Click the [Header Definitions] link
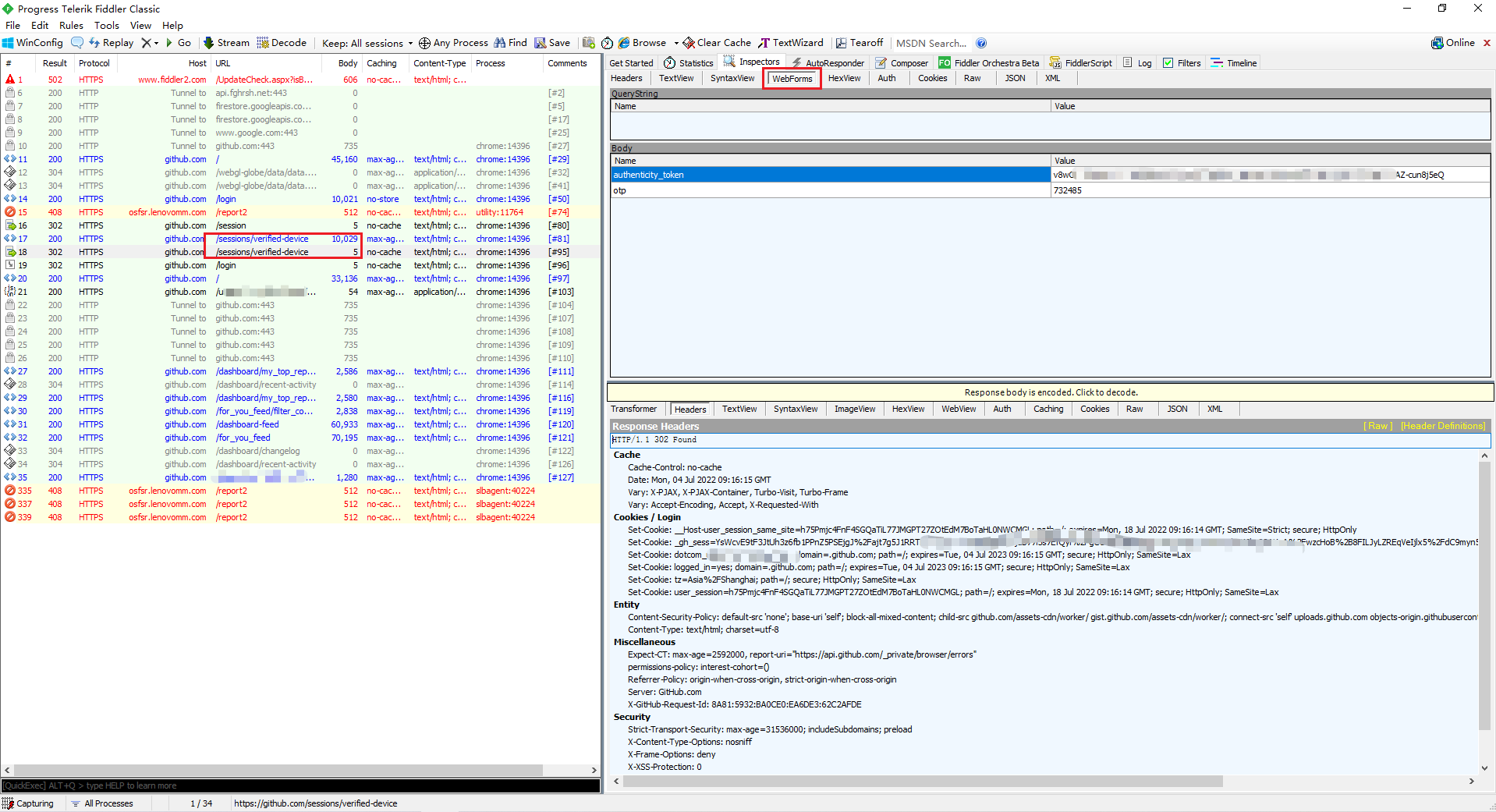The height and width of the screenshot is (812, 1496). [1443, 426]
